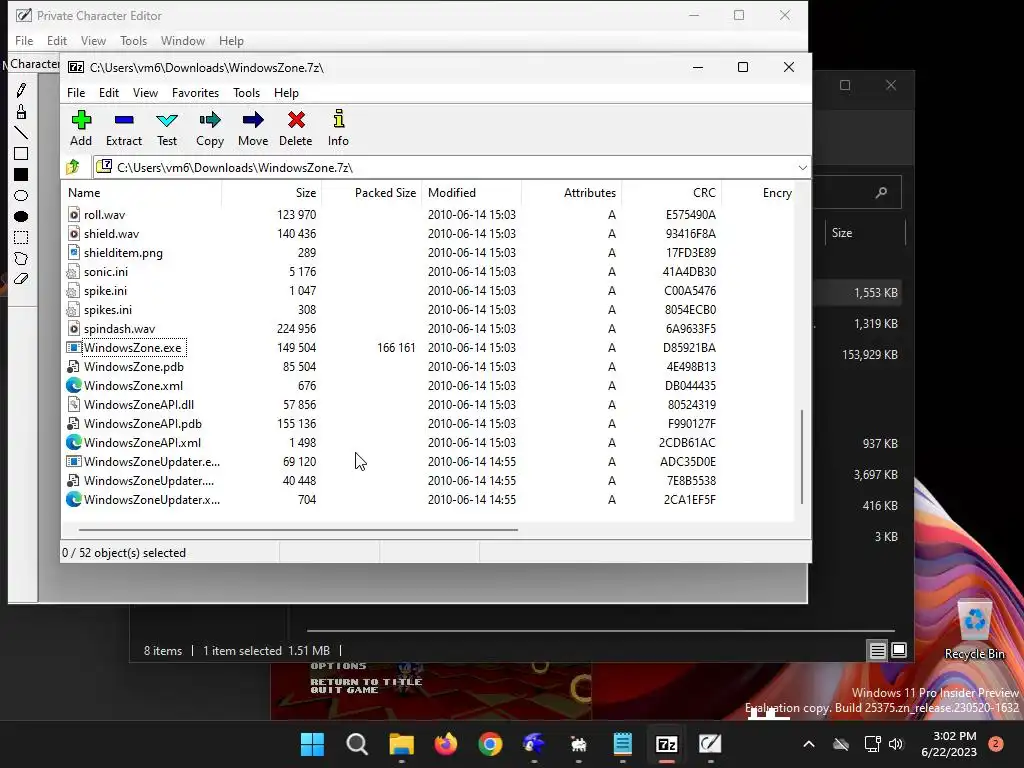Sort by Attributes column header
Image resolution: width=1024 pixels, height=768 pixels.
pos(571,193)
